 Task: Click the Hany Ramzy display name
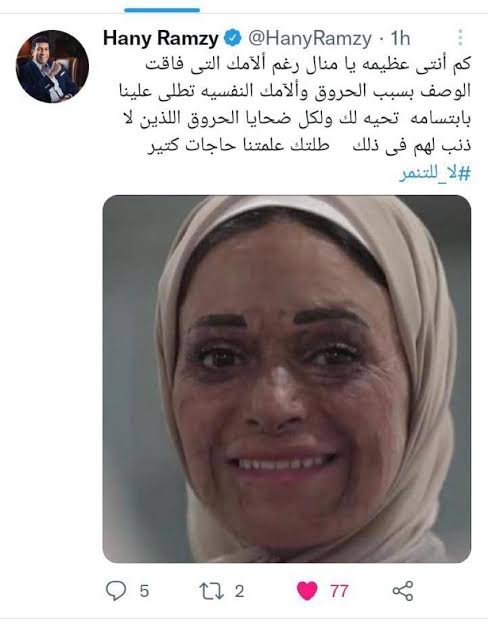tap(161, 38)
